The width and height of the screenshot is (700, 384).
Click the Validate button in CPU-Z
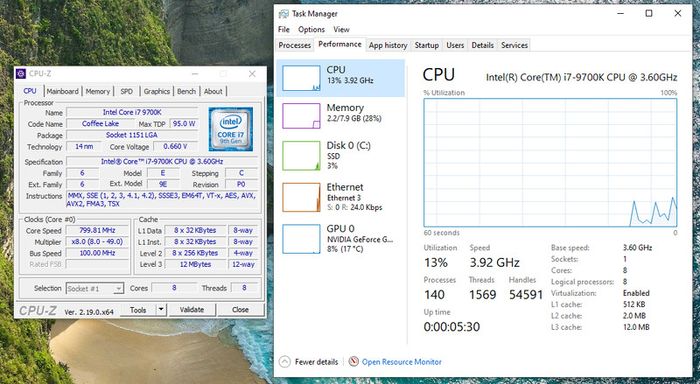pos(192,309)
